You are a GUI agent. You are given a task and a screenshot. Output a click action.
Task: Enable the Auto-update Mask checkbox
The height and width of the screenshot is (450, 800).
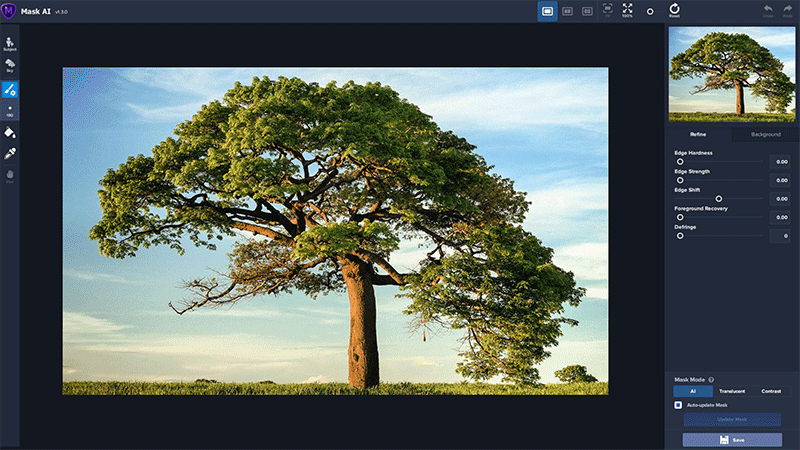pyautogui.click(x=678, y=405)
